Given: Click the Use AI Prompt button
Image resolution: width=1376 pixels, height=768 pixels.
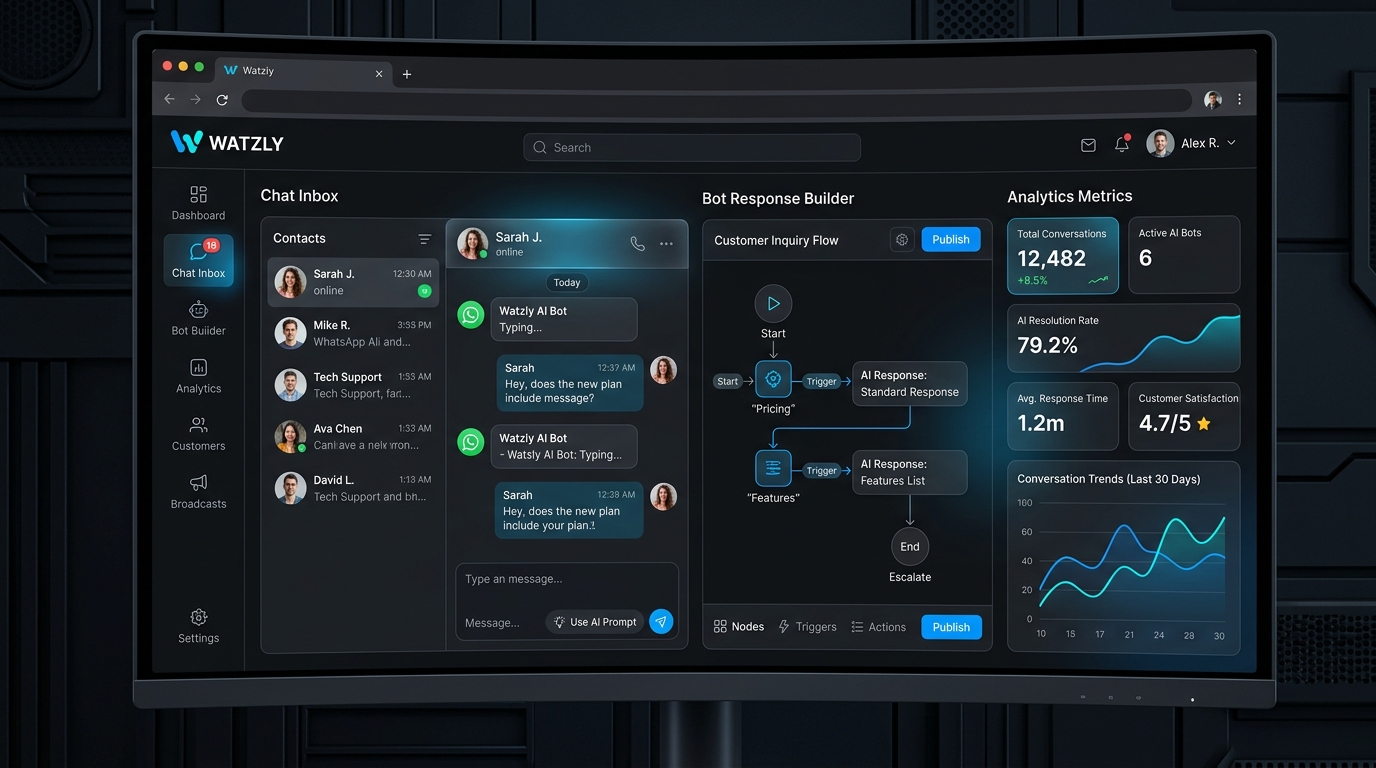Looking at the screenshot, I should coord(595,622).
